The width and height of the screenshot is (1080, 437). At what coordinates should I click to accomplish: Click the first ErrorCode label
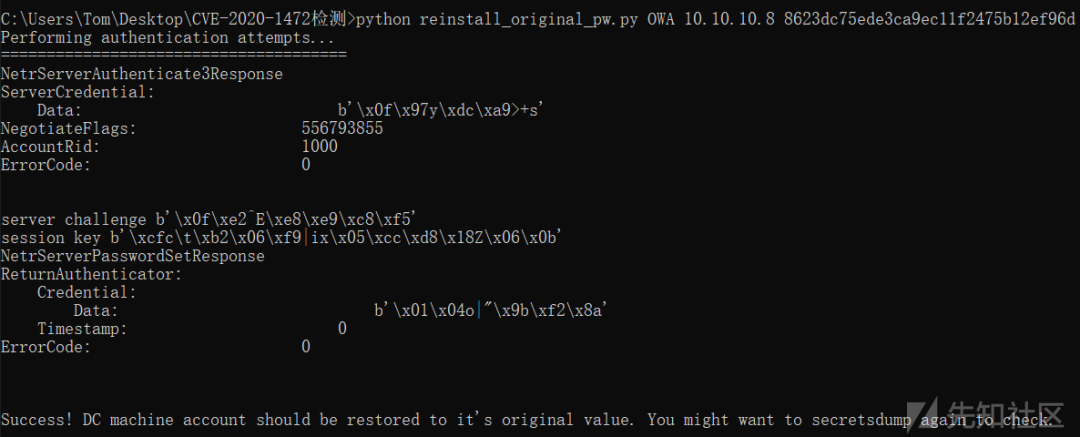click(x=45, y=165)
